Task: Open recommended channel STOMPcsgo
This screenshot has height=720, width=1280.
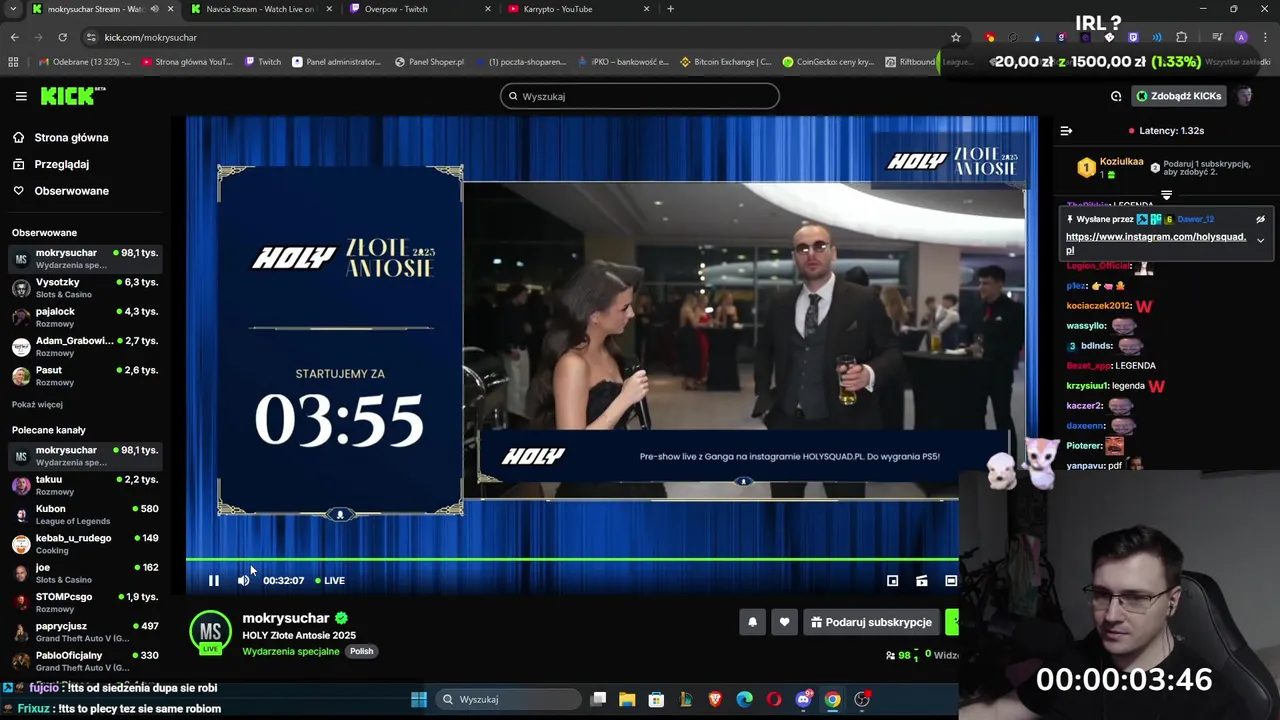Action: [x=85, y=602]
